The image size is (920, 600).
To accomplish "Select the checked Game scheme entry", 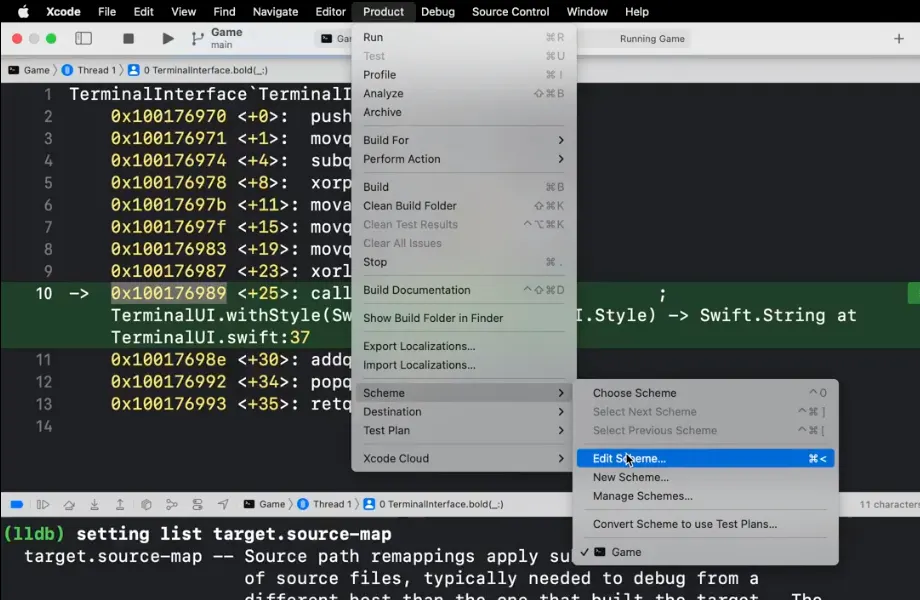I will pos(705,552).
